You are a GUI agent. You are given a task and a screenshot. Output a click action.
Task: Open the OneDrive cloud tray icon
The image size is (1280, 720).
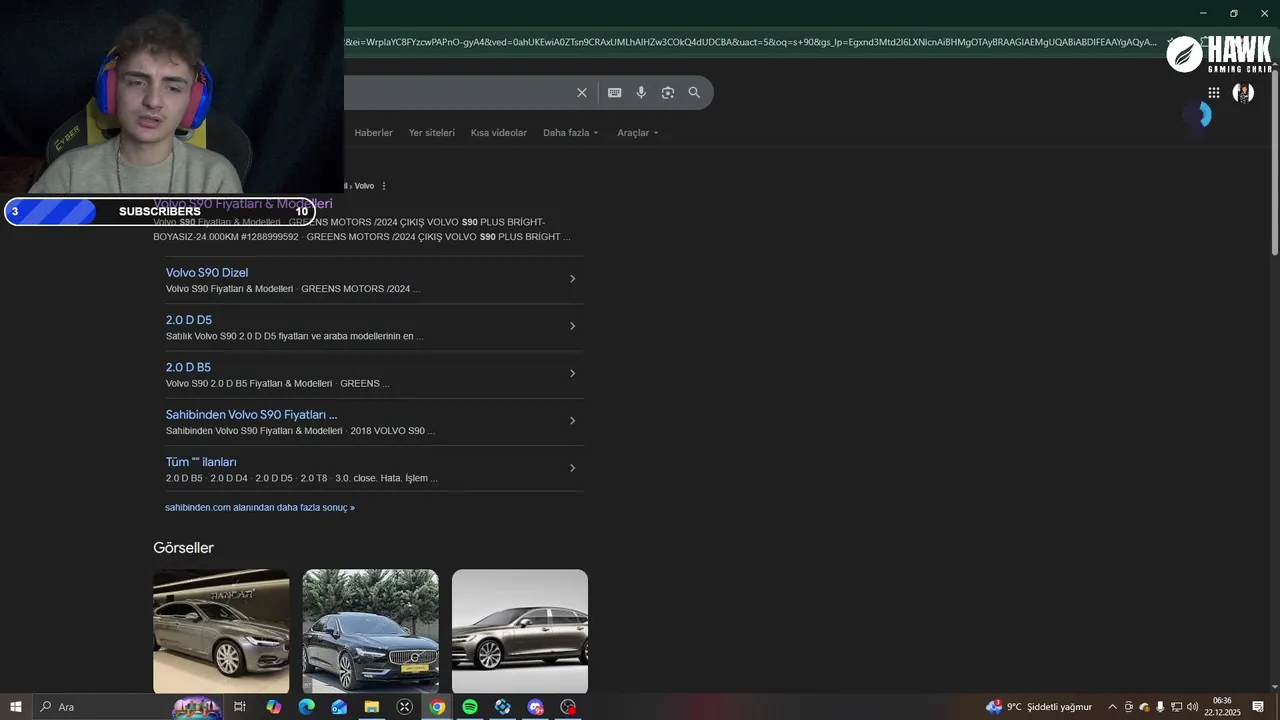pos(1145,707)
